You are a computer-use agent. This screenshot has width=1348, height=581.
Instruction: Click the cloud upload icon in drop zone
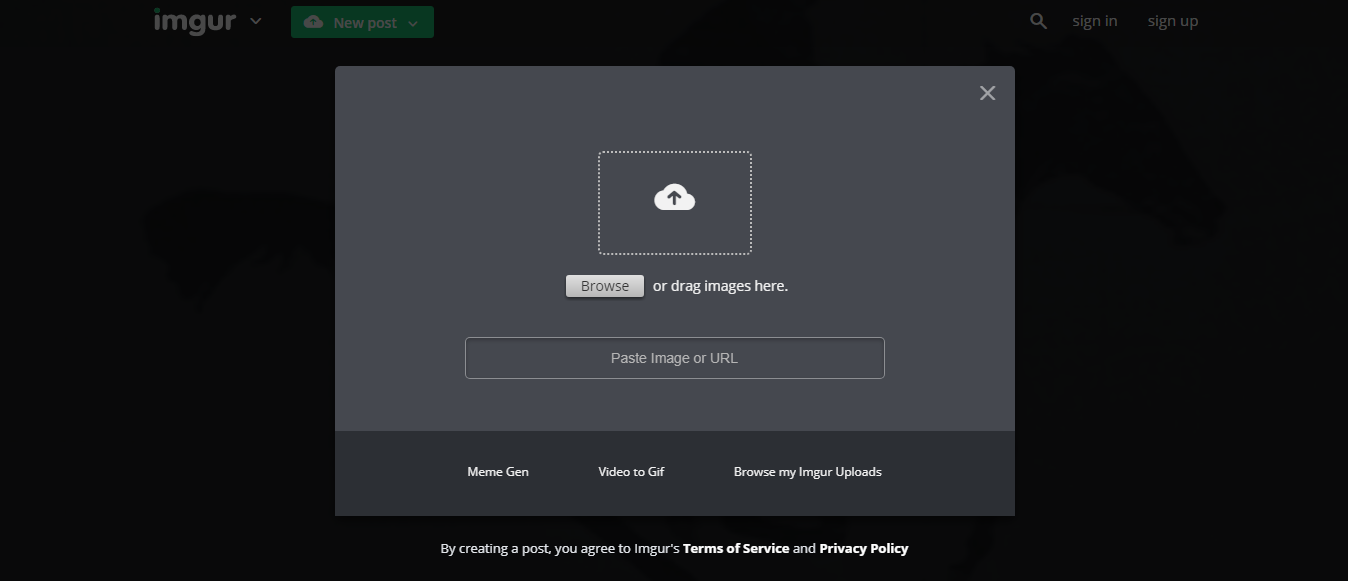674,196
